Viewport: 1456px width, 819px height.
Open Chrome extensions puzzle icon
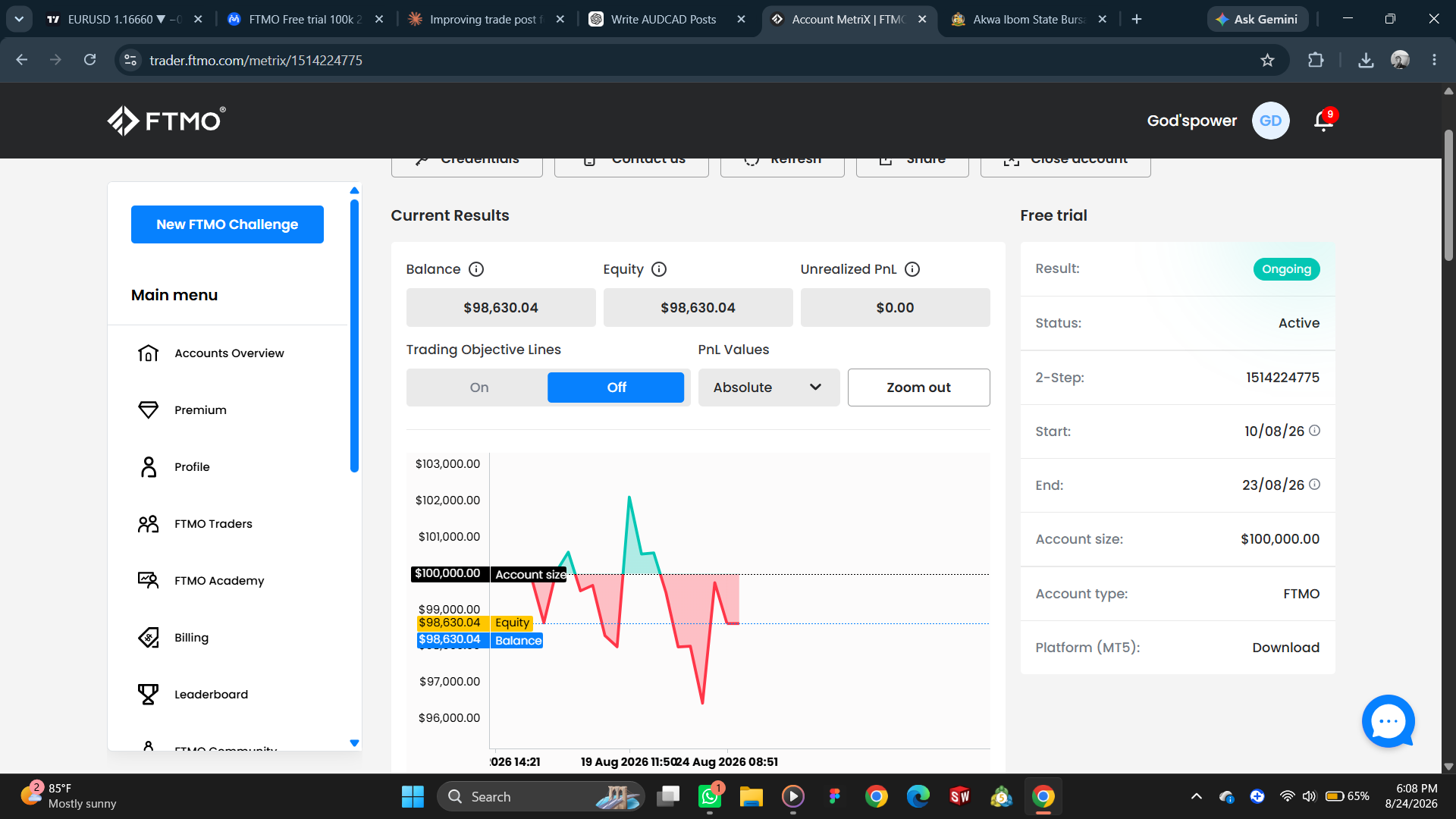coord(1316,60)
